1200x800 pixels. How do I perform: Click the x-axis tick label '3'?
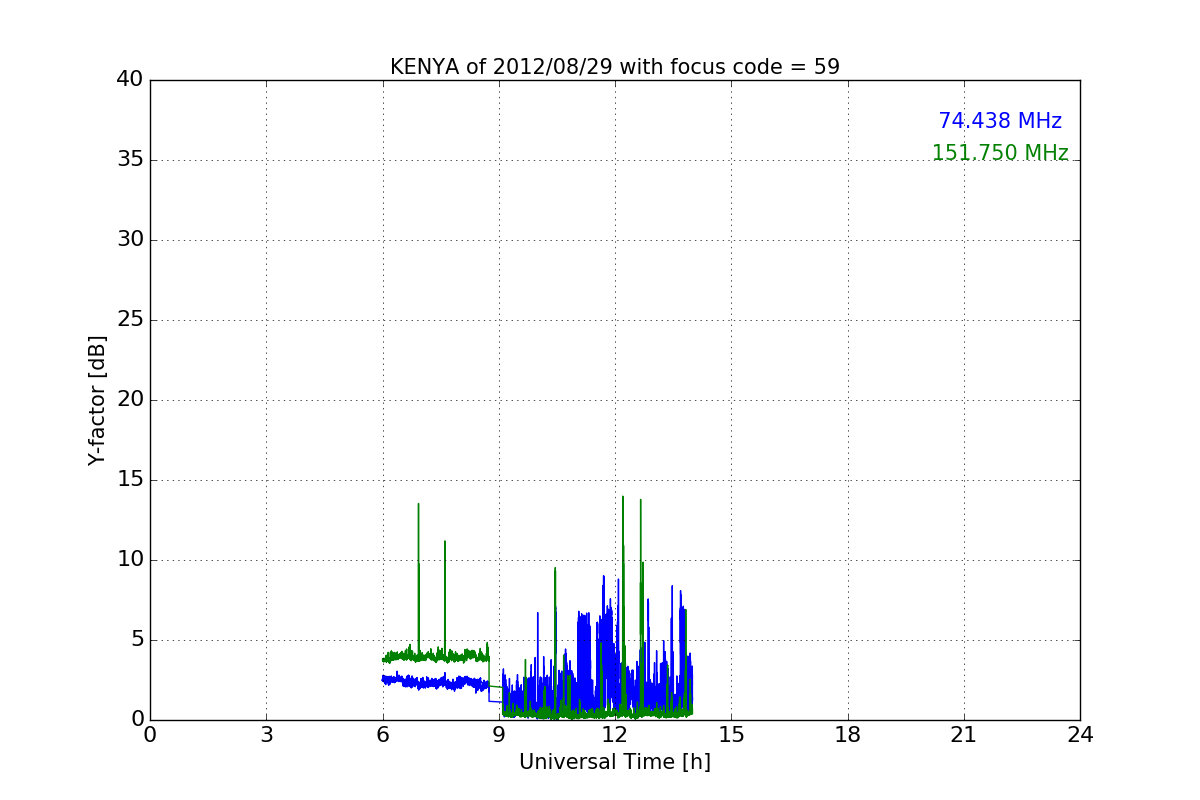tap(266, 735)
